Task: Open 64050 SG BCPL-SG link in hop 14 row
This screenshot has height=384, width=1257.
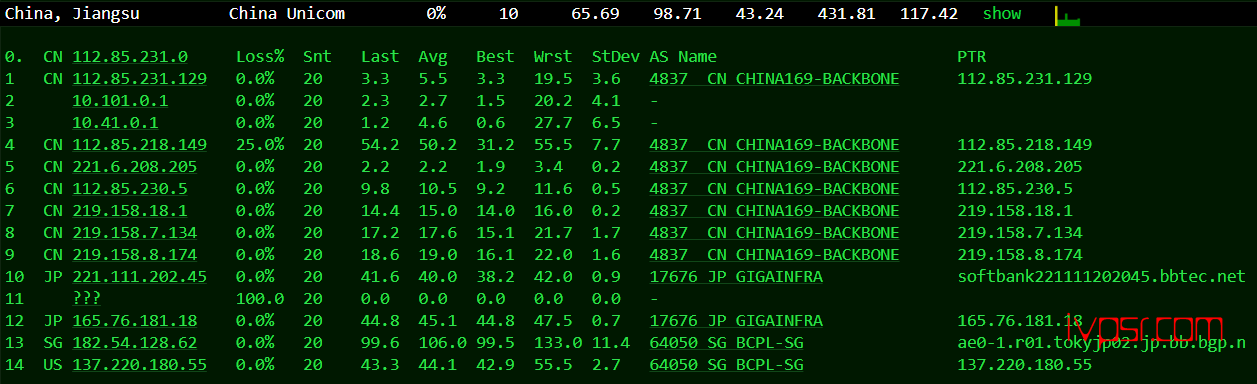Action: pos(726,365)
